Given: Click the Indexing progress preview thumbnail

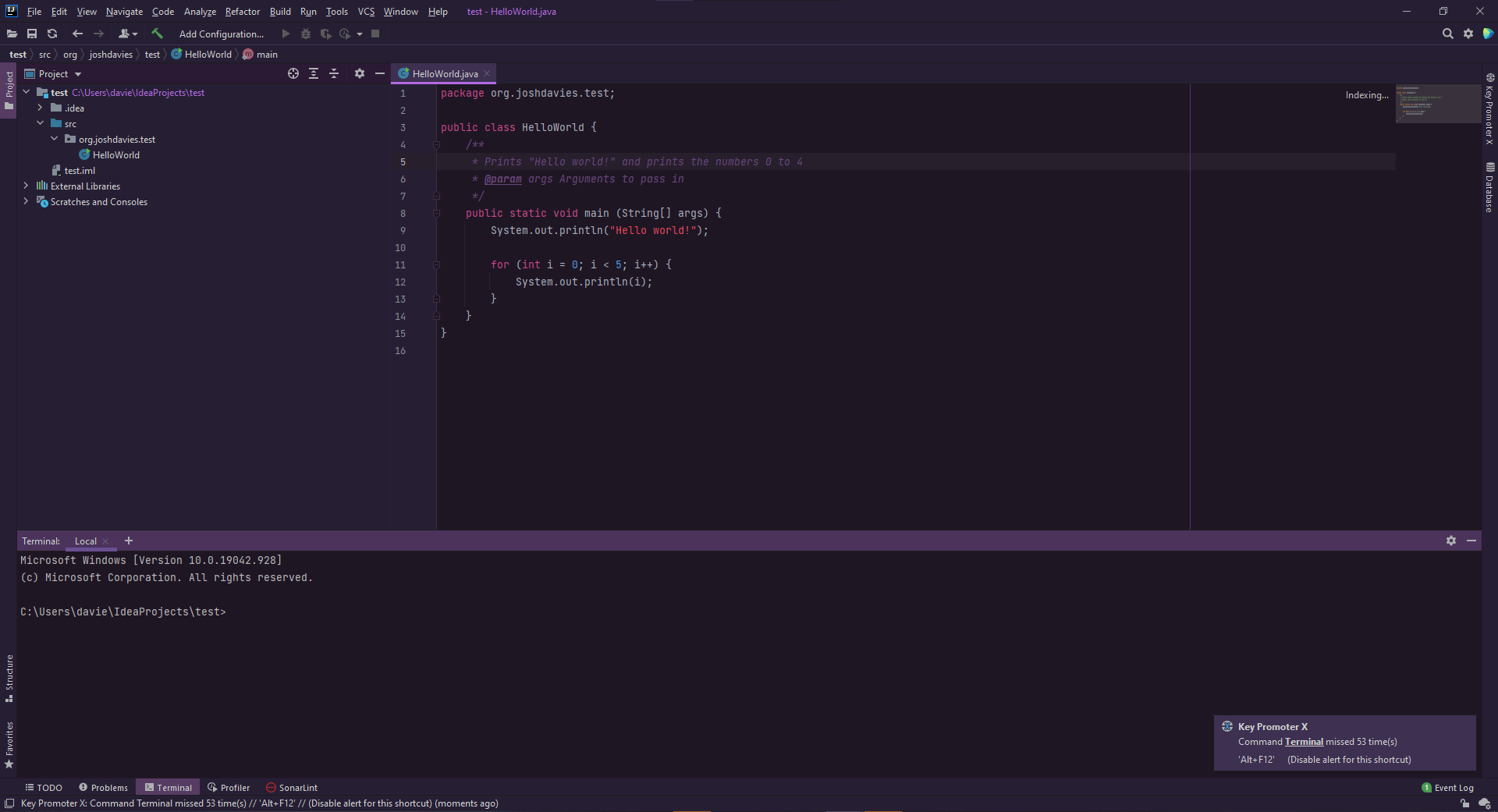Looking at the screenshot, I should tap(1437, 104).
